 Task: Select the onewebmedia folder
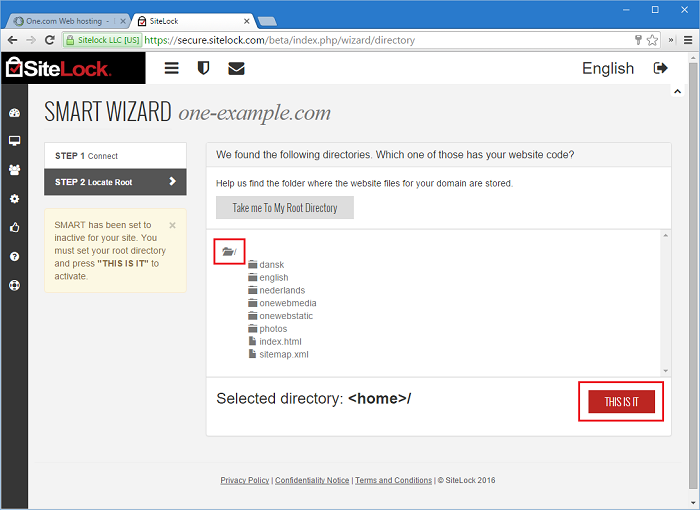(282, 303)
